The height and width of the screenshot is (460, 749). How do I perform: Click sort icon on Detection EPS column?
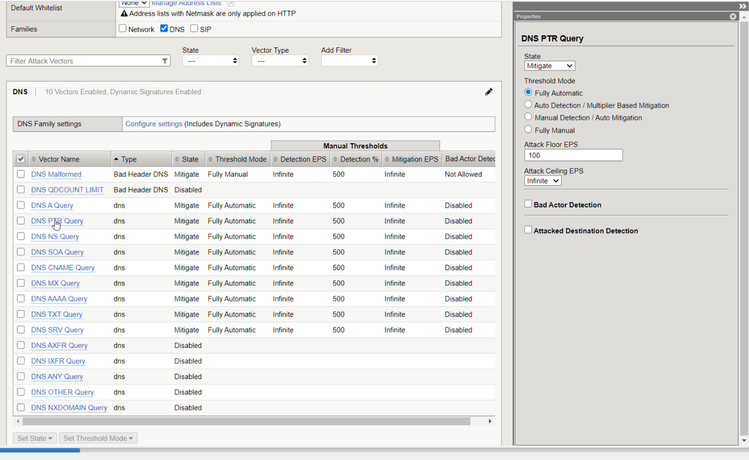pos(276,159)
